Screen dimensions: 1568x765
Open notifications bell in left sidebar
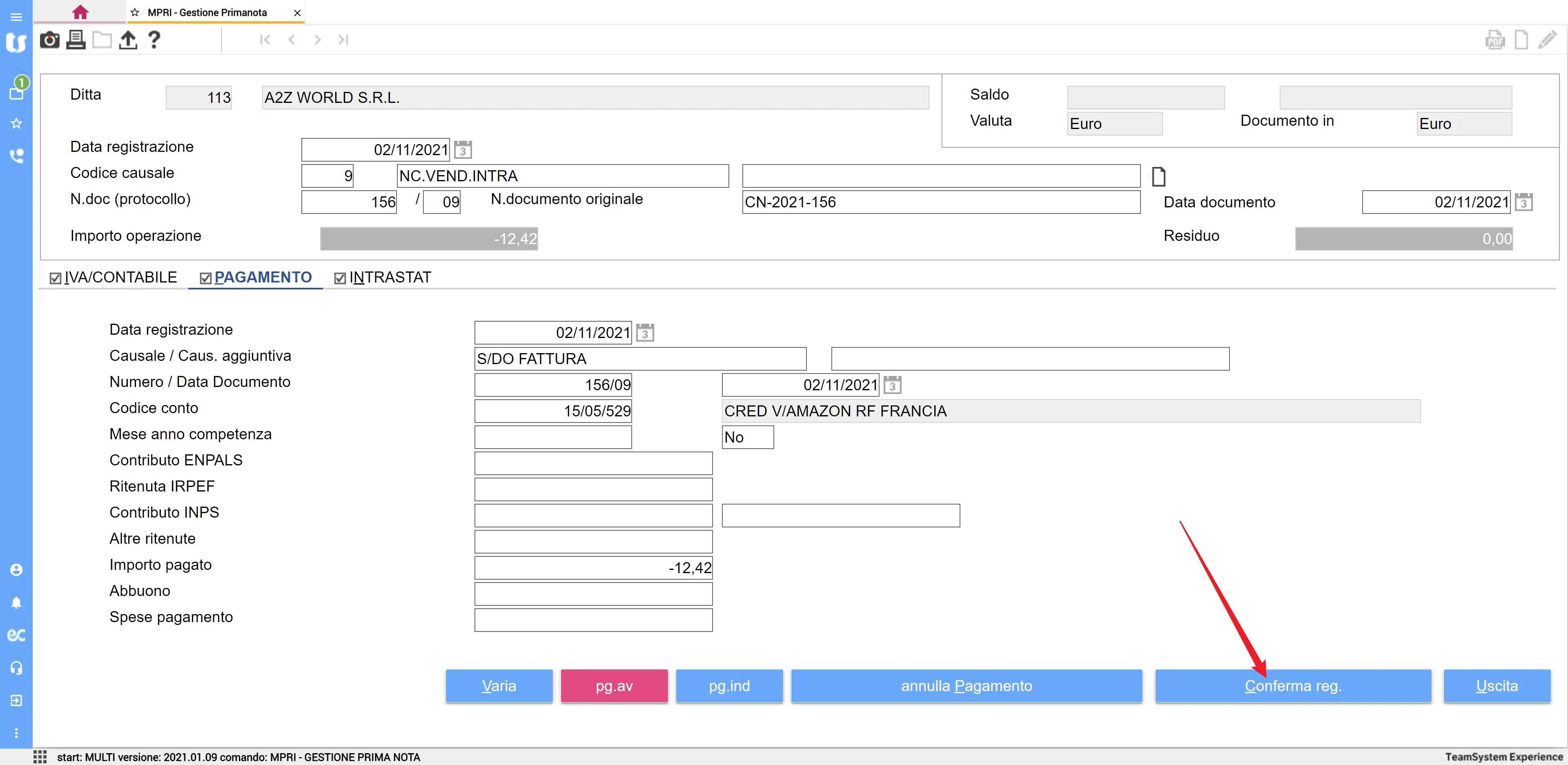coord(16,603)
